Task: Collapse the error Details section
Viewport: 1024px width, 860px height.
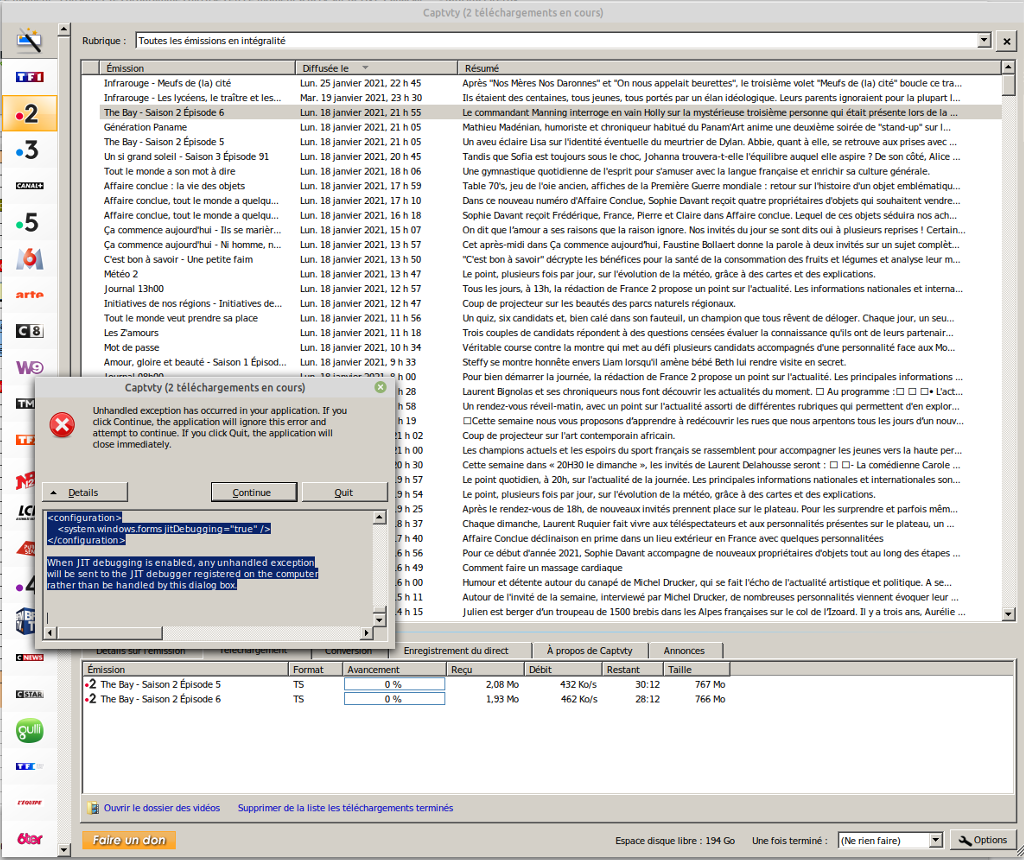Action: 85,492
